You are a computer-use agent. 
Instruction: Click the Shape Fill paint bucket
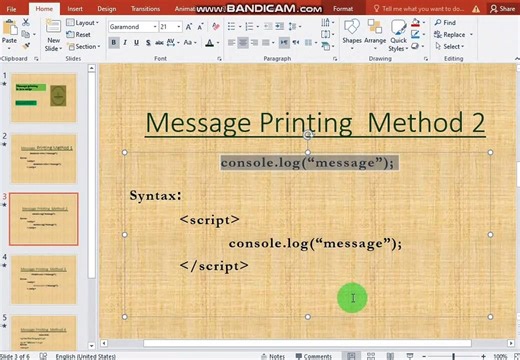click(x=415, y=23)
